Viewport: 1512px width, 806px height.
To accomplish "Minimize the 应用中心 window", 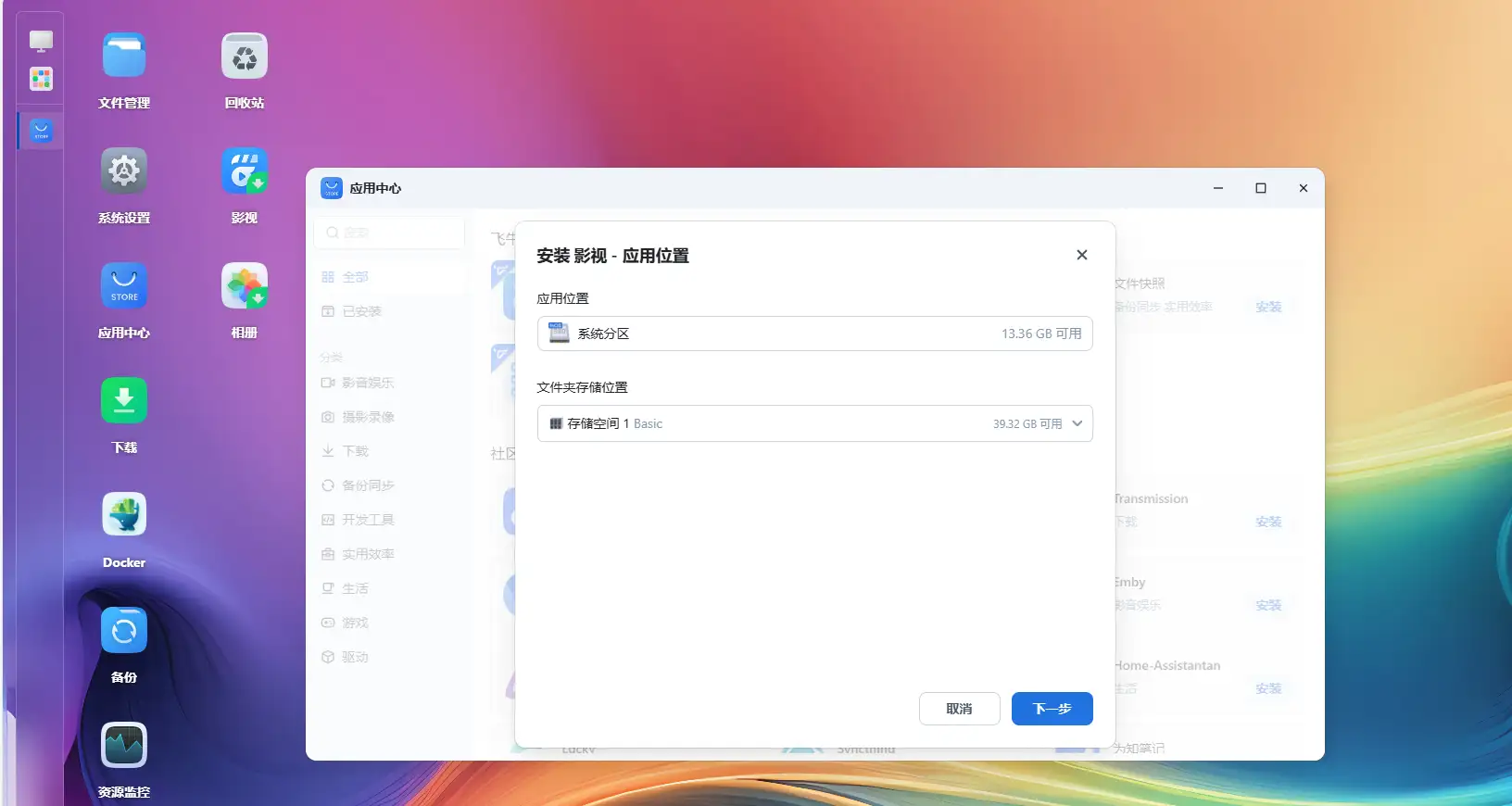I will pyautogui.click(x=1218, y=188).
